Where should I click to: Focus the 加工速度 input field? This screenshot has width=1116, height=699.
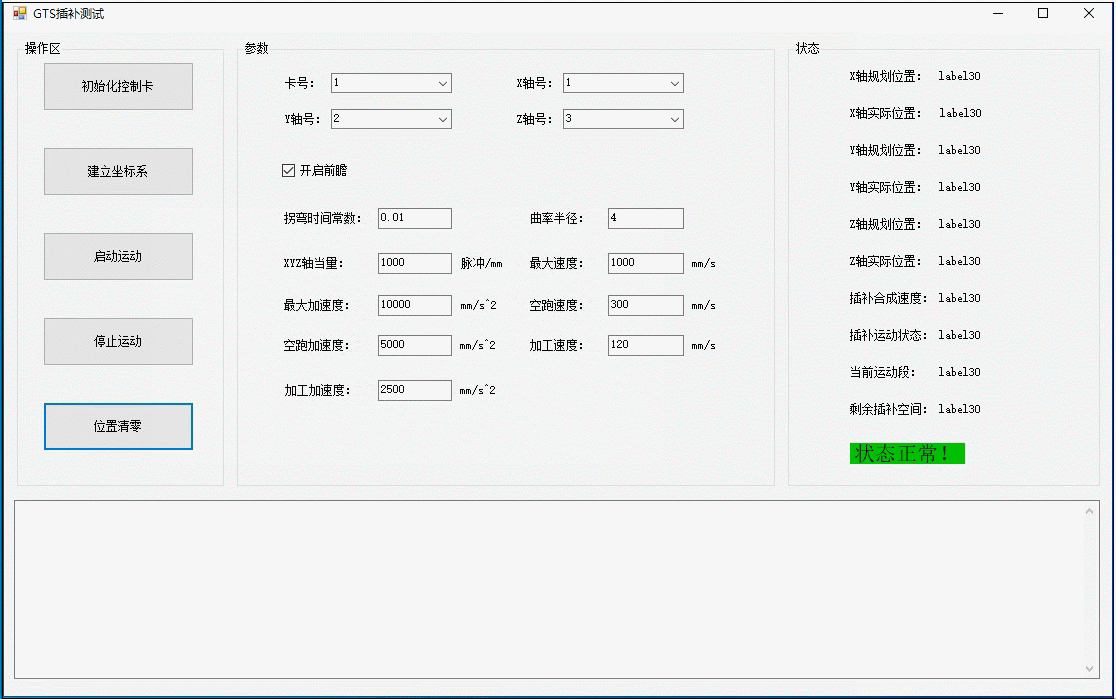click(646, 345)
